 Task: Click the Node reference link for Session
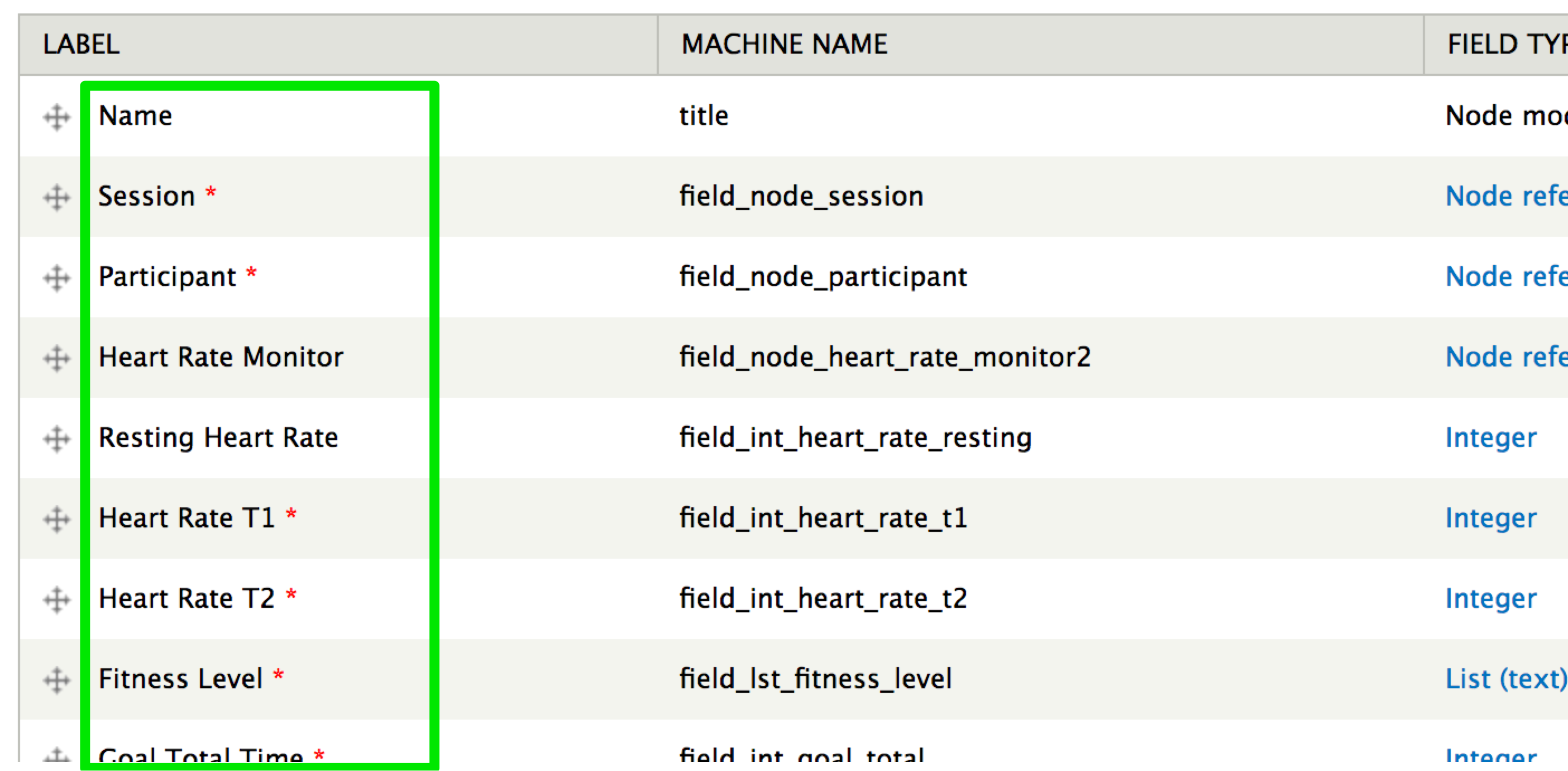pyautogui.click(x=1507, y=196)
